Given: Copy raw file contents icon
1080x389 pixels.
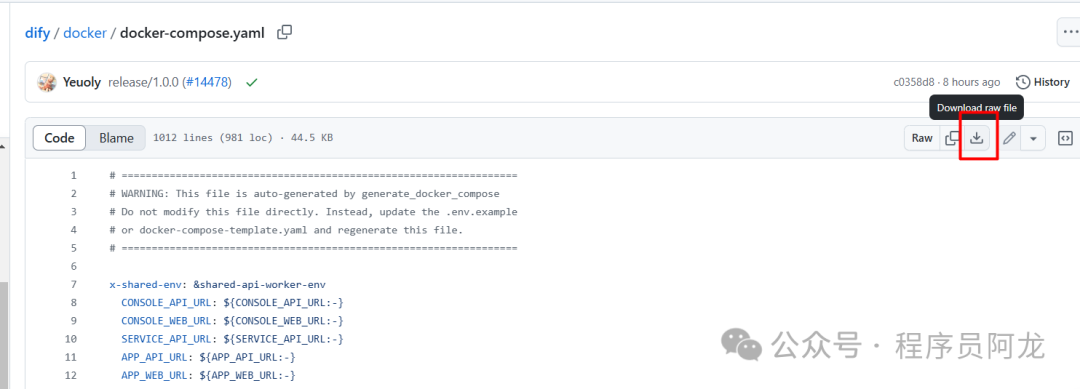Looking at the screenshot, I should click(x=952, y=138).
